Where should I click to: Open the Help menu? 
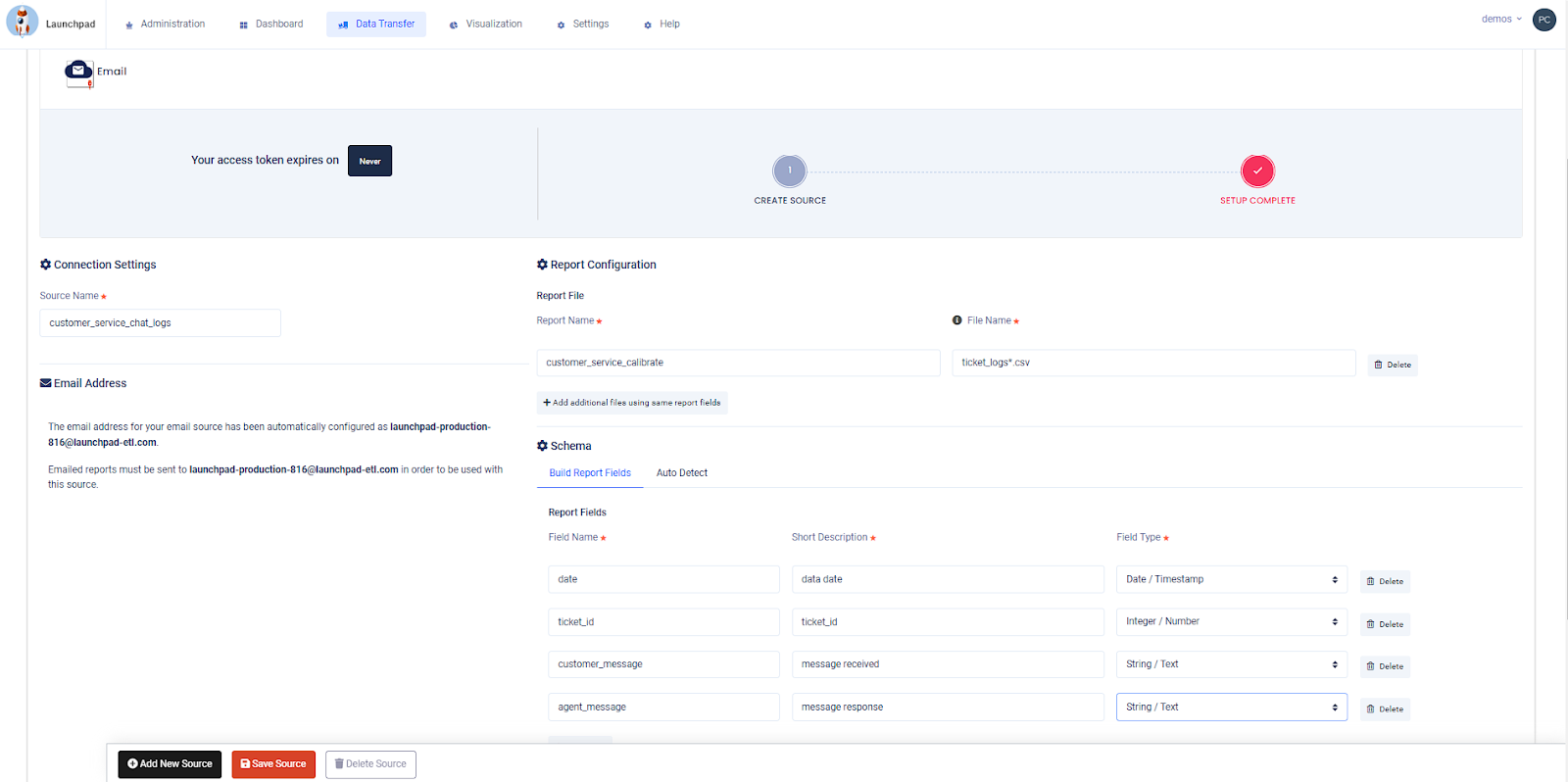coord(662,24)
